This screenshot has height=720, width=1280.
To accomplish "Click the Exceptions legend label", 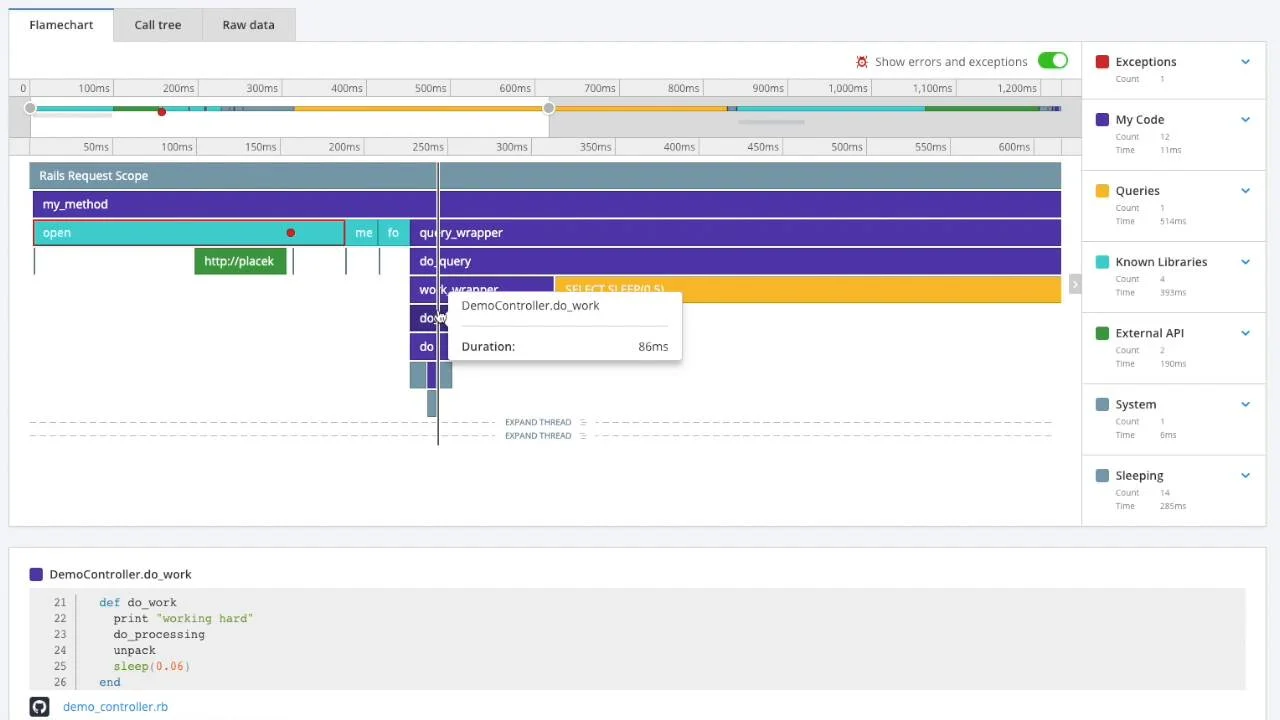I will [1146, 62].
